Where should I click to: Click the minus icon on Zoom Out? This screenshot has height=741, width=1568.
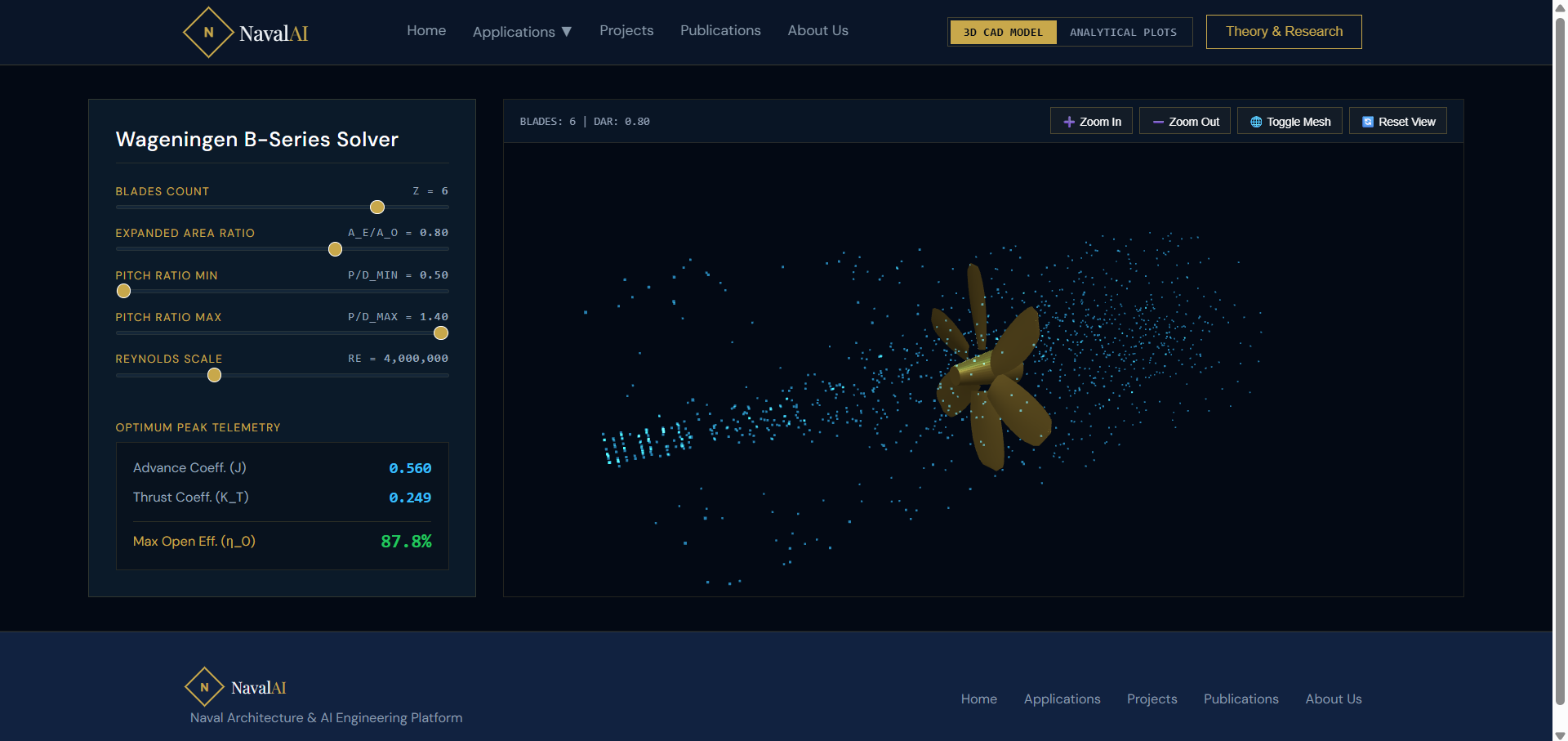pos(1158,122)
